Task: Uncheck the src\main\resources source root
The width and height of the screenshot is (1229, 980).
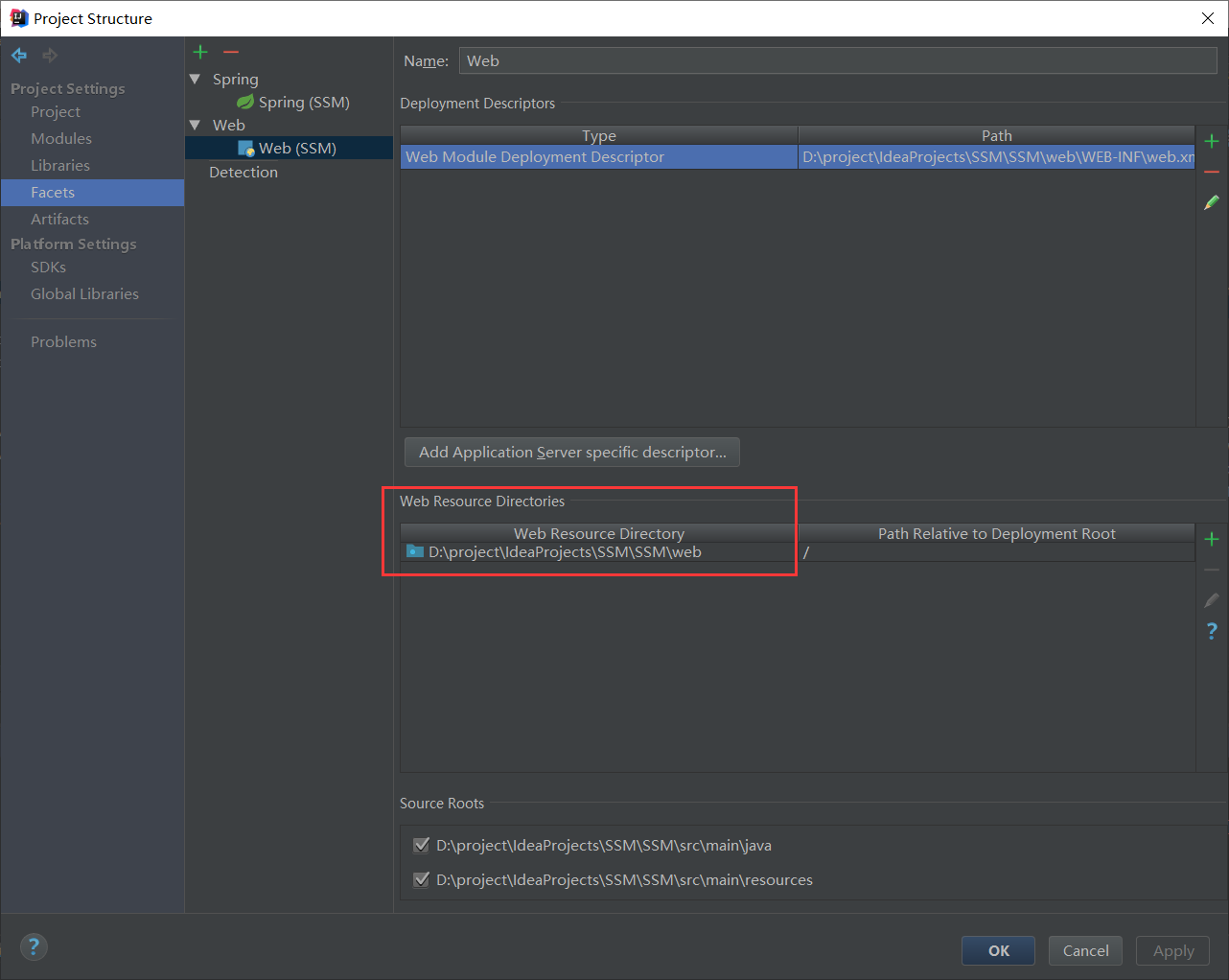Action: point(421,879)
